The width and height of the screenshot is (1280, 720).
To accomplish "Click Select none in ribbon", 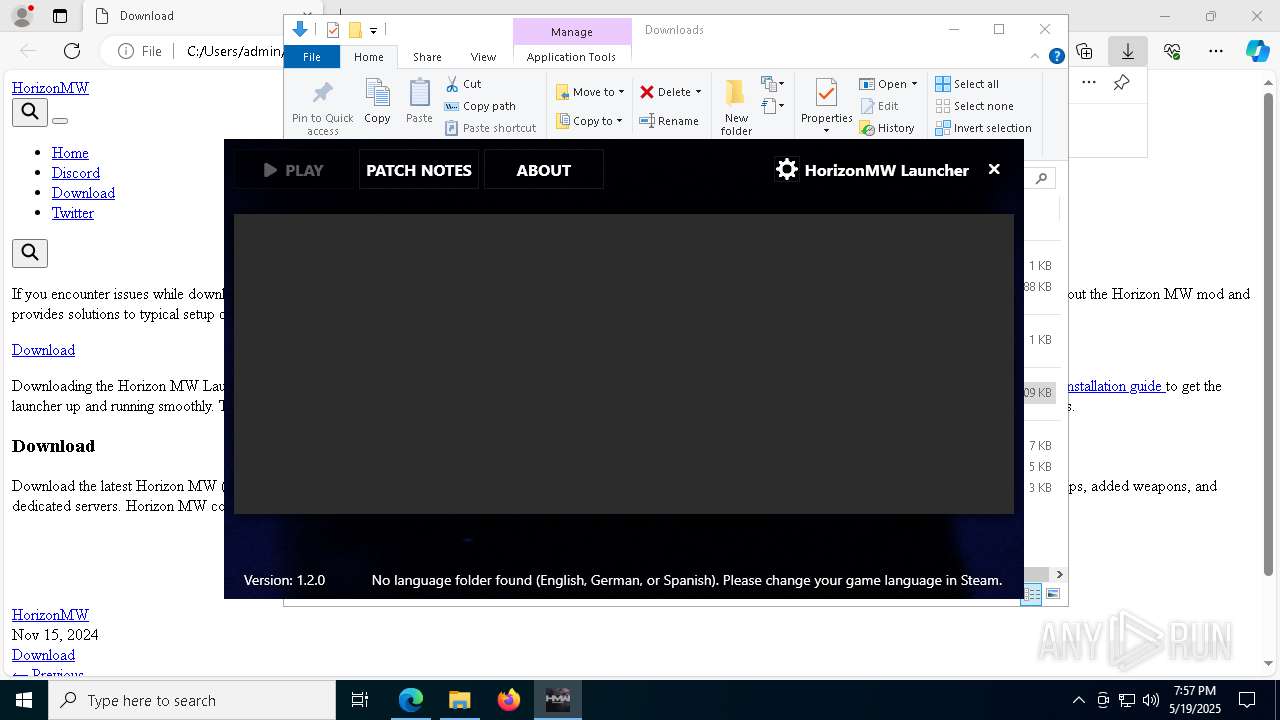I will pos(974,106).
